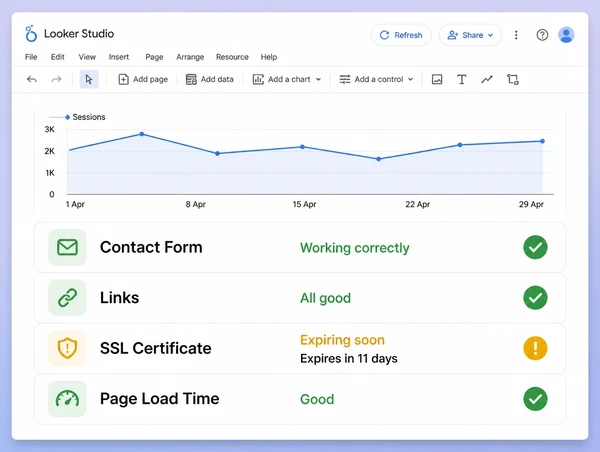Click the lowest data point on the Sessions line
The image size is (600, 452).
378,159
